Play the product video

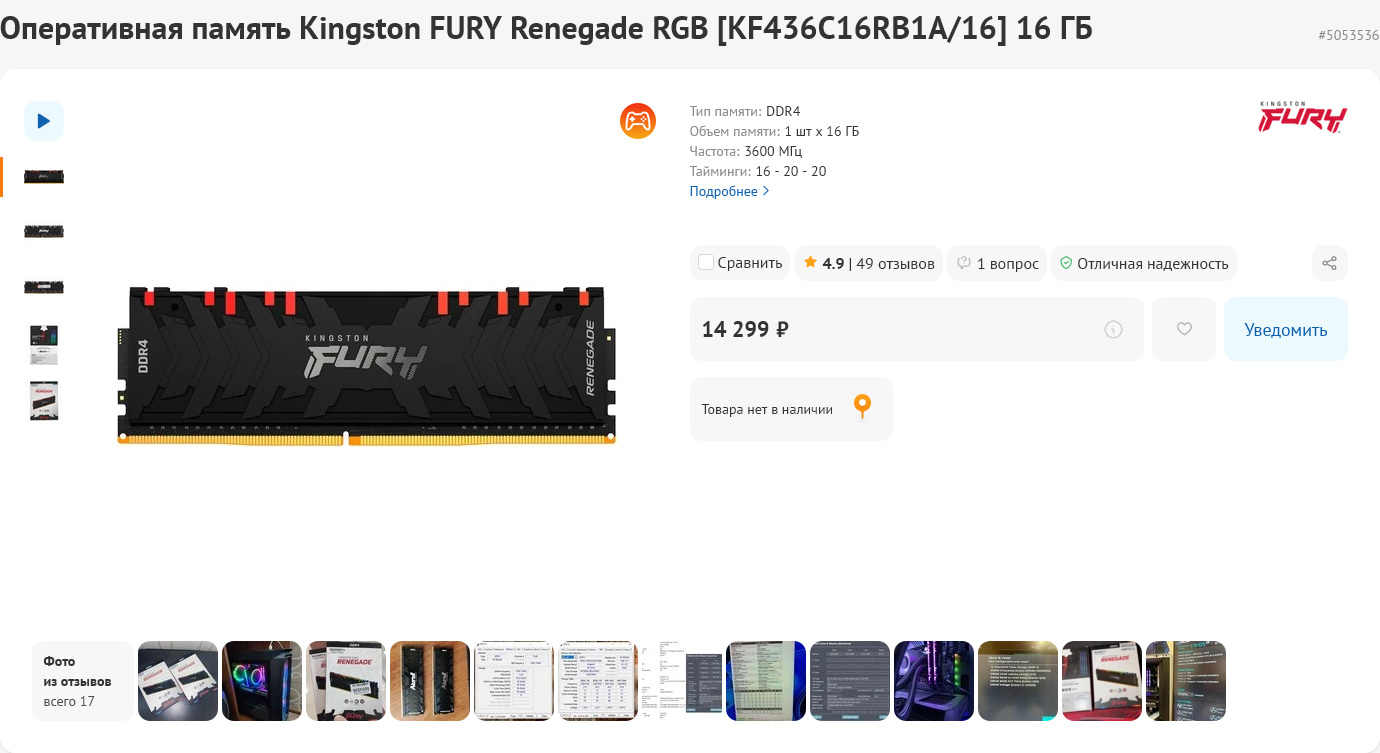click(44, 121)
